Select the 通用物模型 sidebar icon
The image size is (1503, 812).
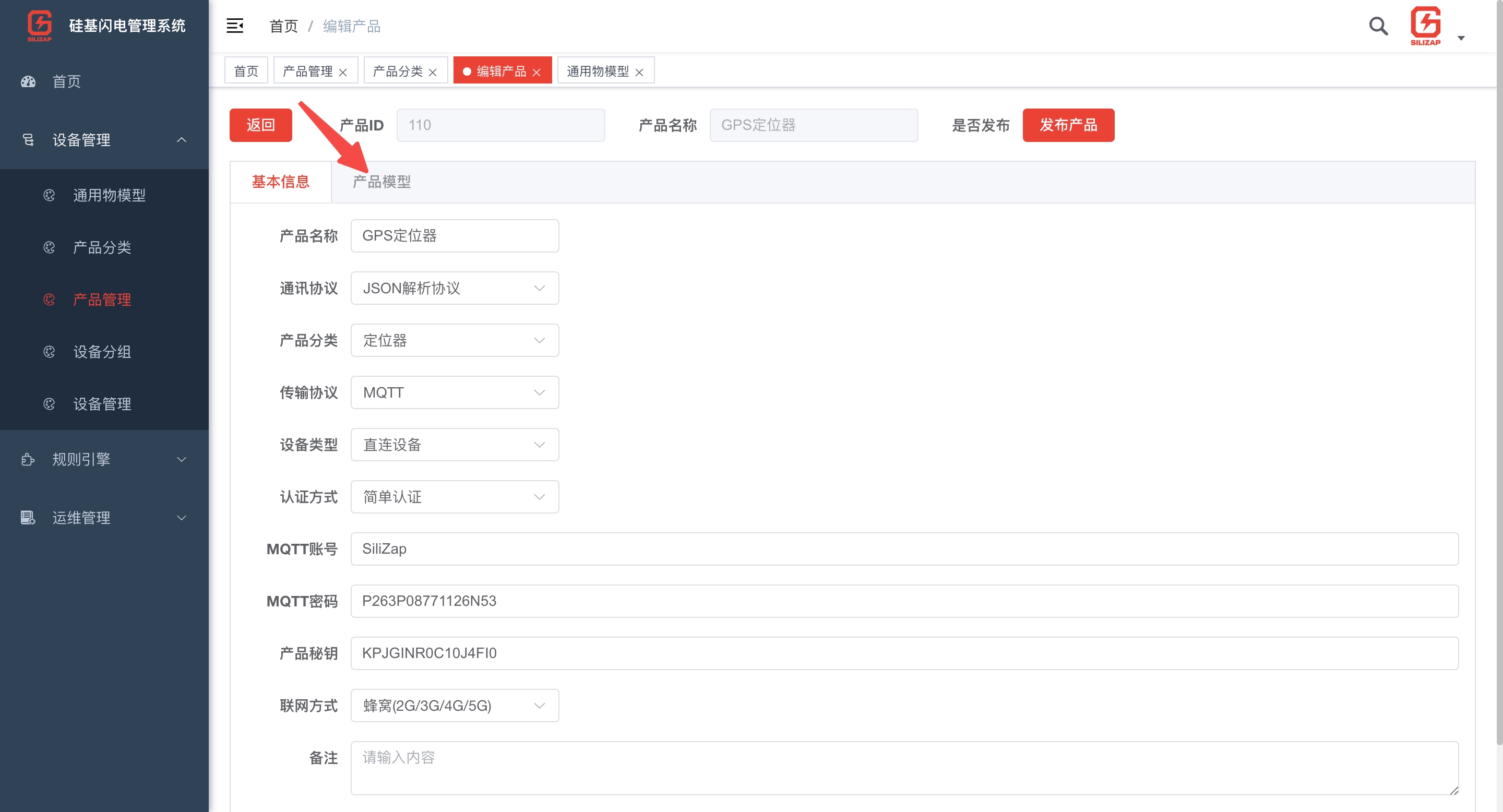(x=49, y=195)
